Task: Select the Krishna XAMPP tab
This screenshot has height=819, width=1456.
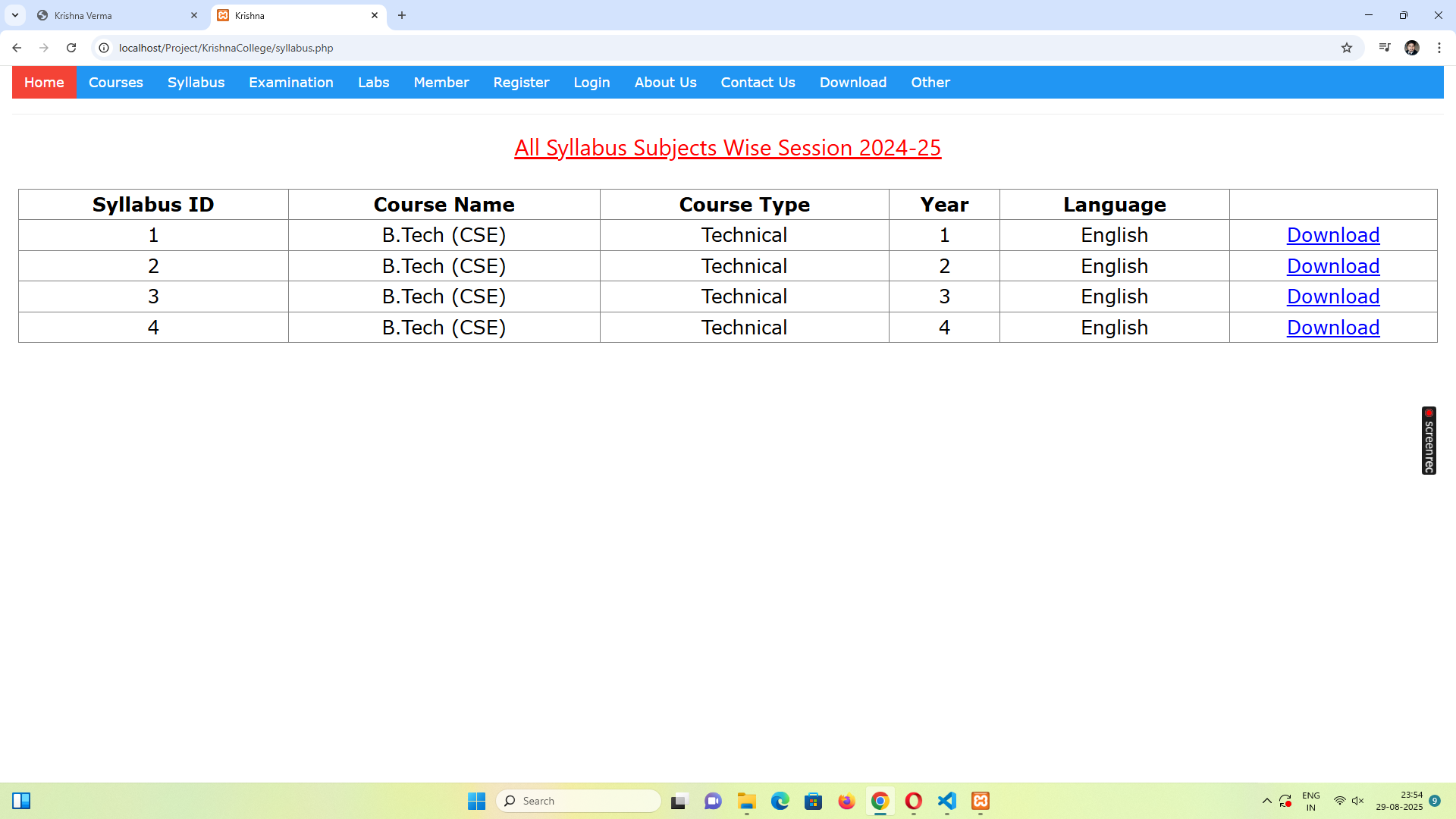Action: (x=299, y=15)
